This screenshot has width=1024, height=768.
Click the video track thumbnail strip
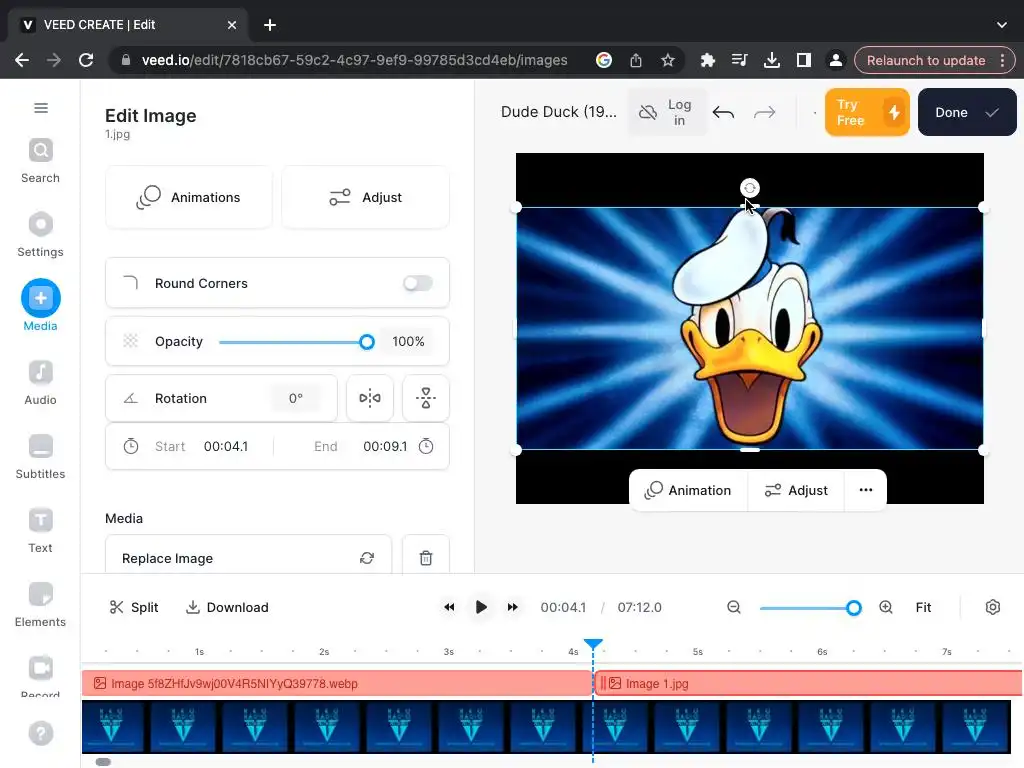pyautogui.click(x=546, y=727)
